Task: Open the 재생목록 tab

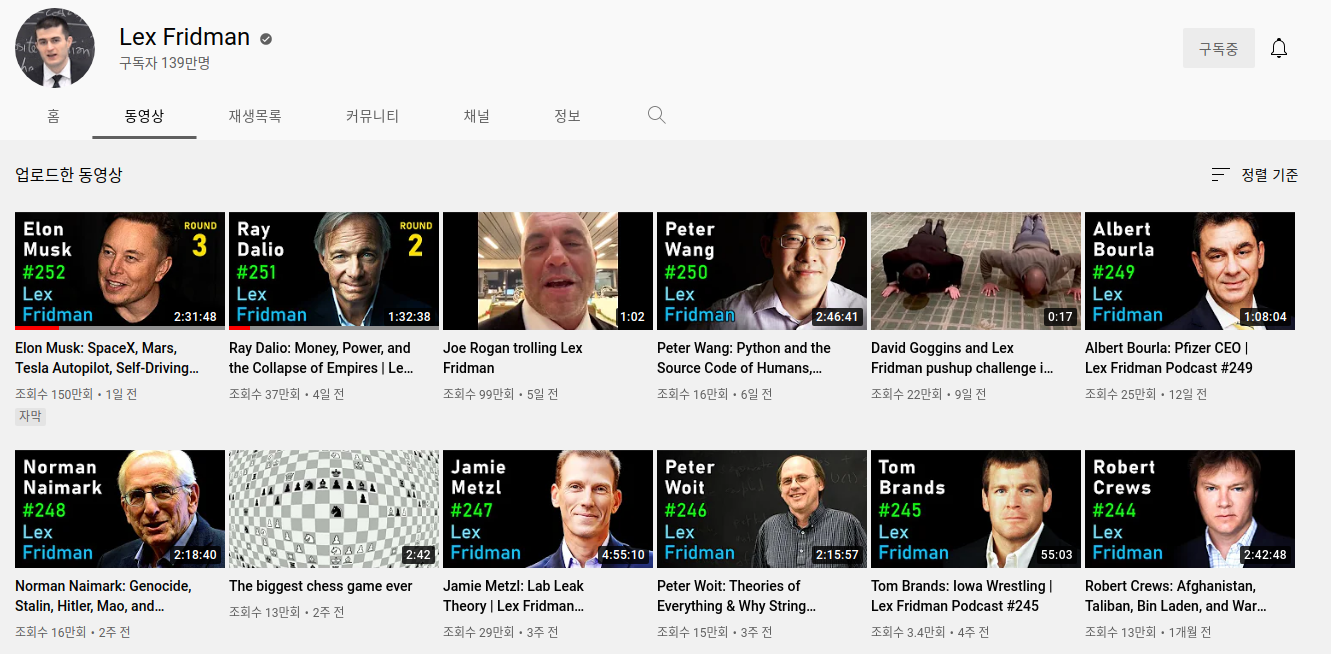Action: (x=255, y=116)
